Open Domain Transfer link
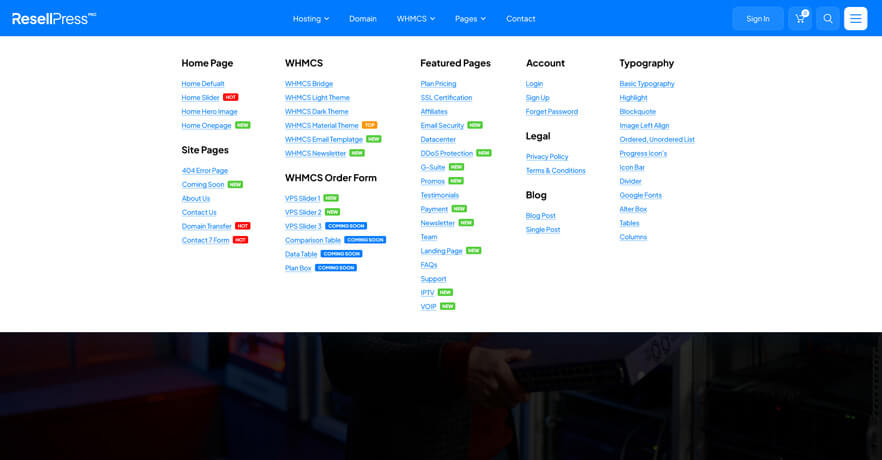The height and width of the screenshot is (460, 882). 206,226
